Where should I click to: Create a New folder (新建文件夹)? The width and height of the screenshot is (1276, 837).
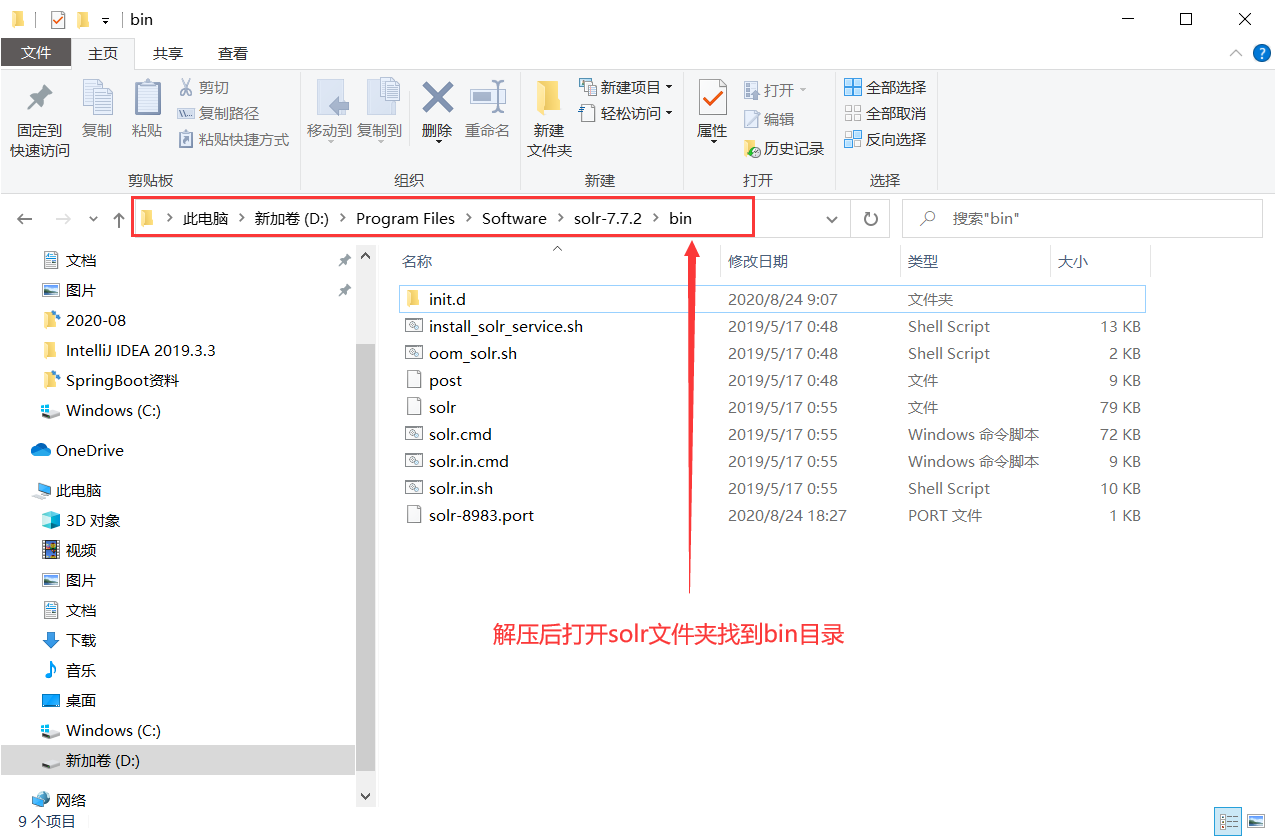[549, 119]
